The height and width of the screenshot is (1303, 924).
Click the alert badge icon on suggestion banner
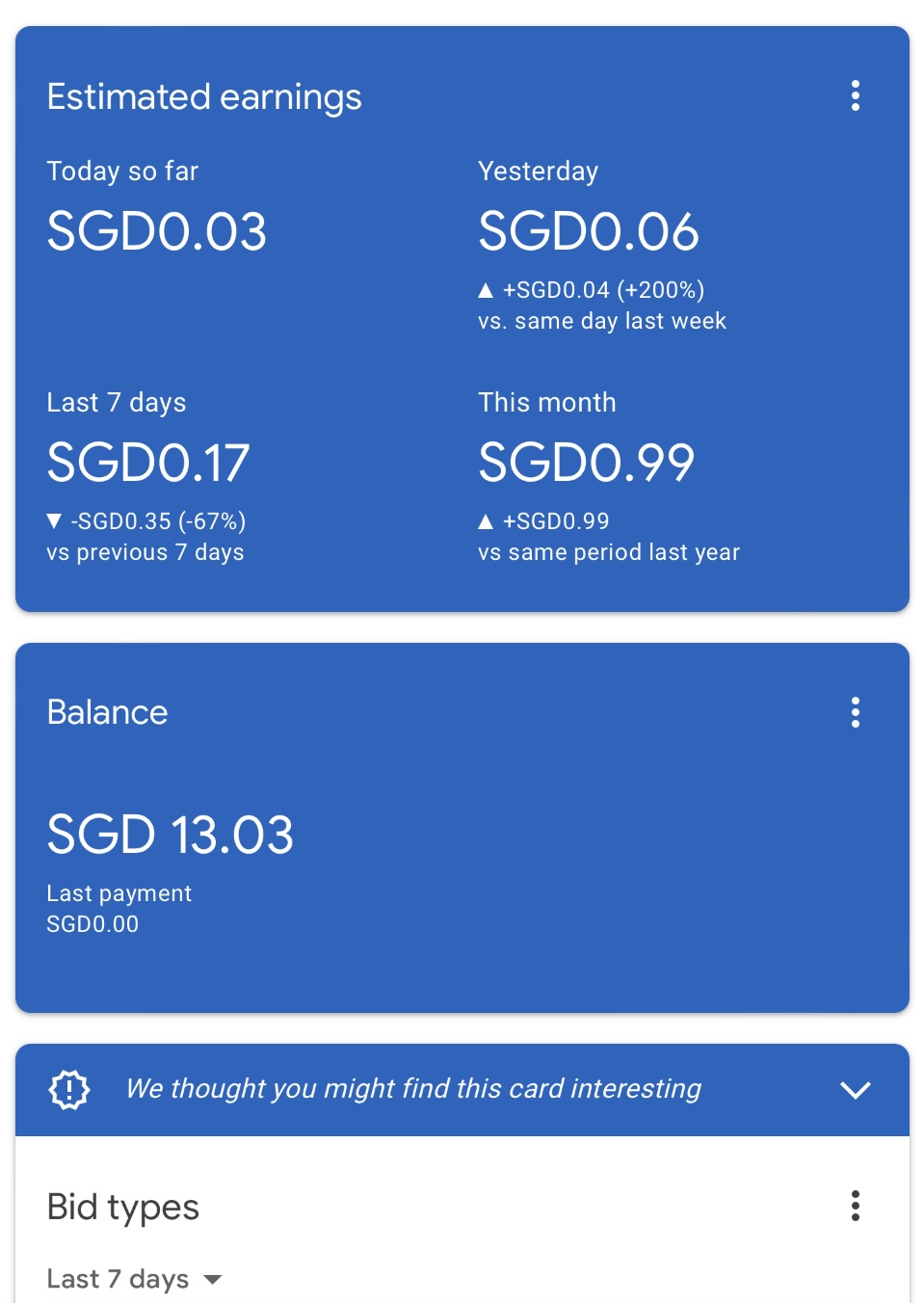click(69, 1089)
